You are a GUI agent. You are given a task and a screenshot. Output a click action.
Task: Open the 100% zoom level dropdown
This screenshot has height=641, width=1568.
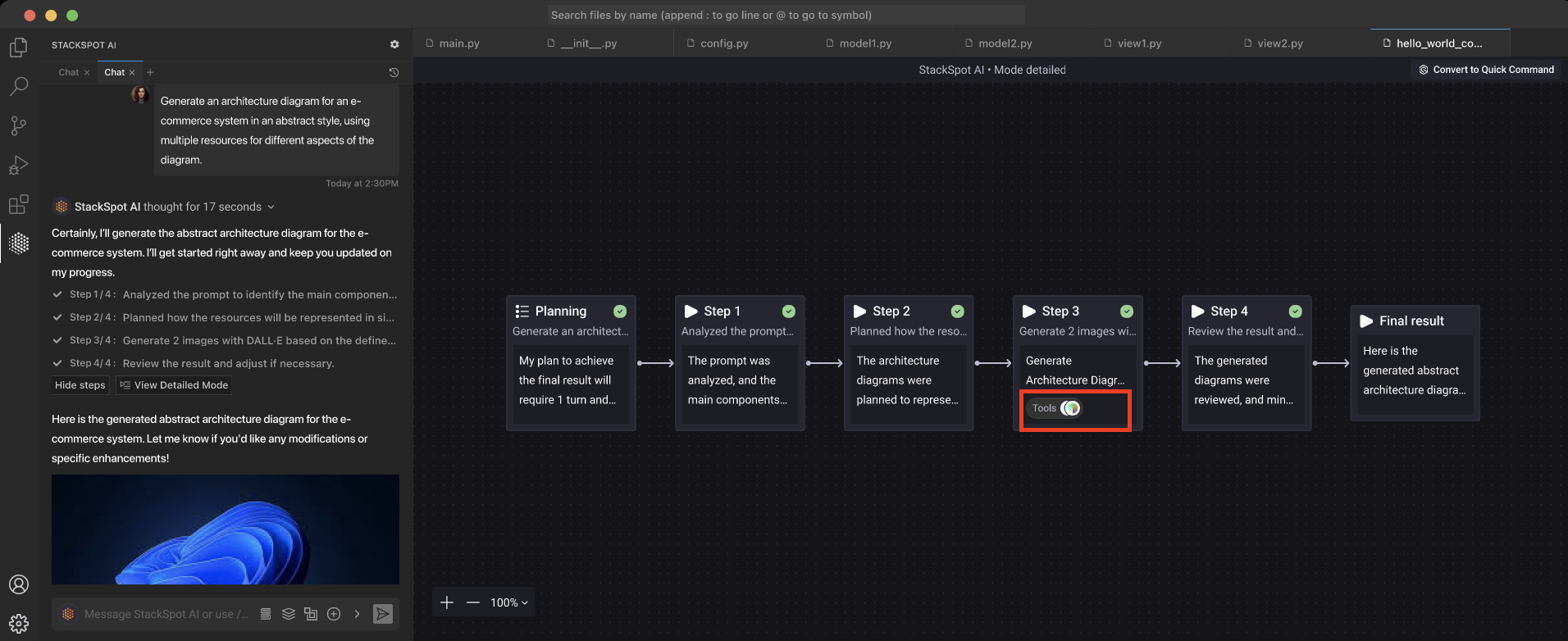(x=509, y=602)
